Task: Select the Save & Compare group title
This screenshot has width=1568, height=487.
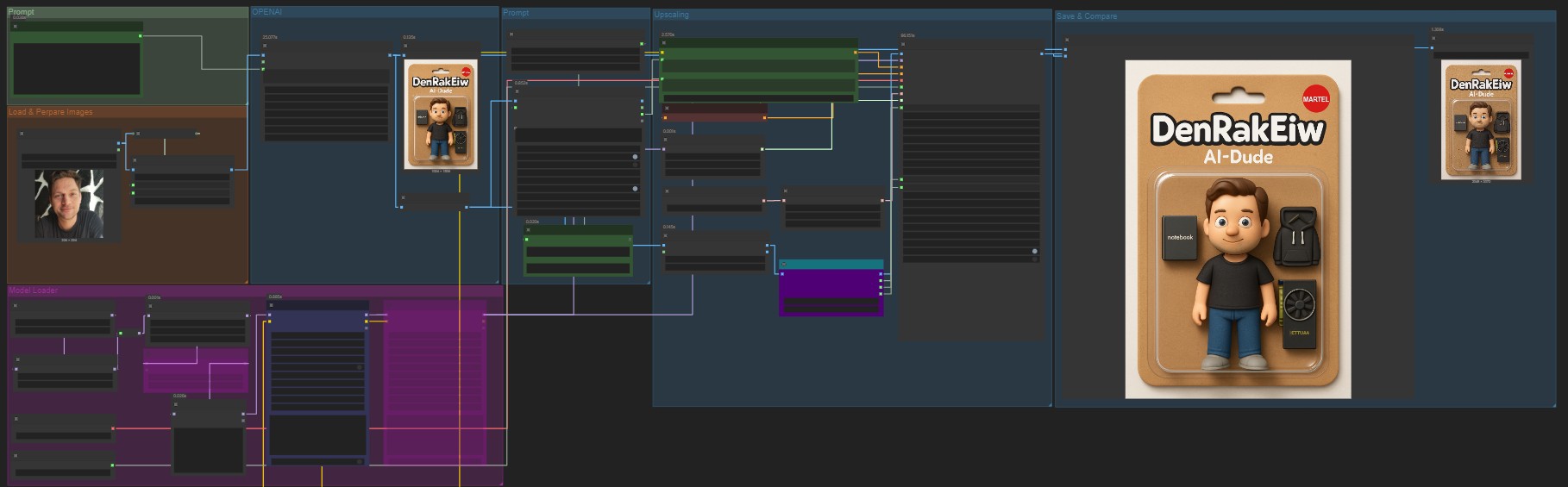Action: tap(1087, 16)
